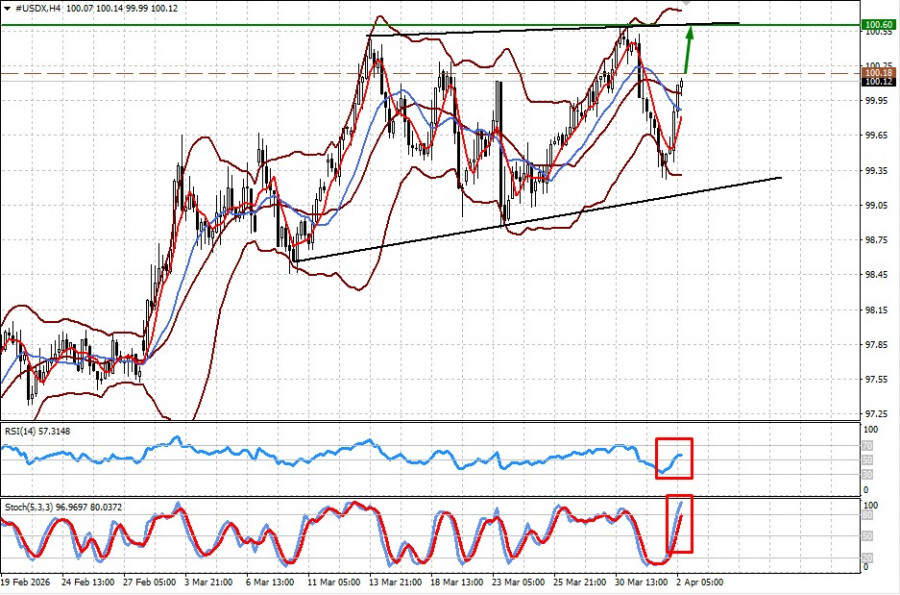Click the 97.25 price axis label
Viewport: 900px width, 595px height.
pos(877,414)
